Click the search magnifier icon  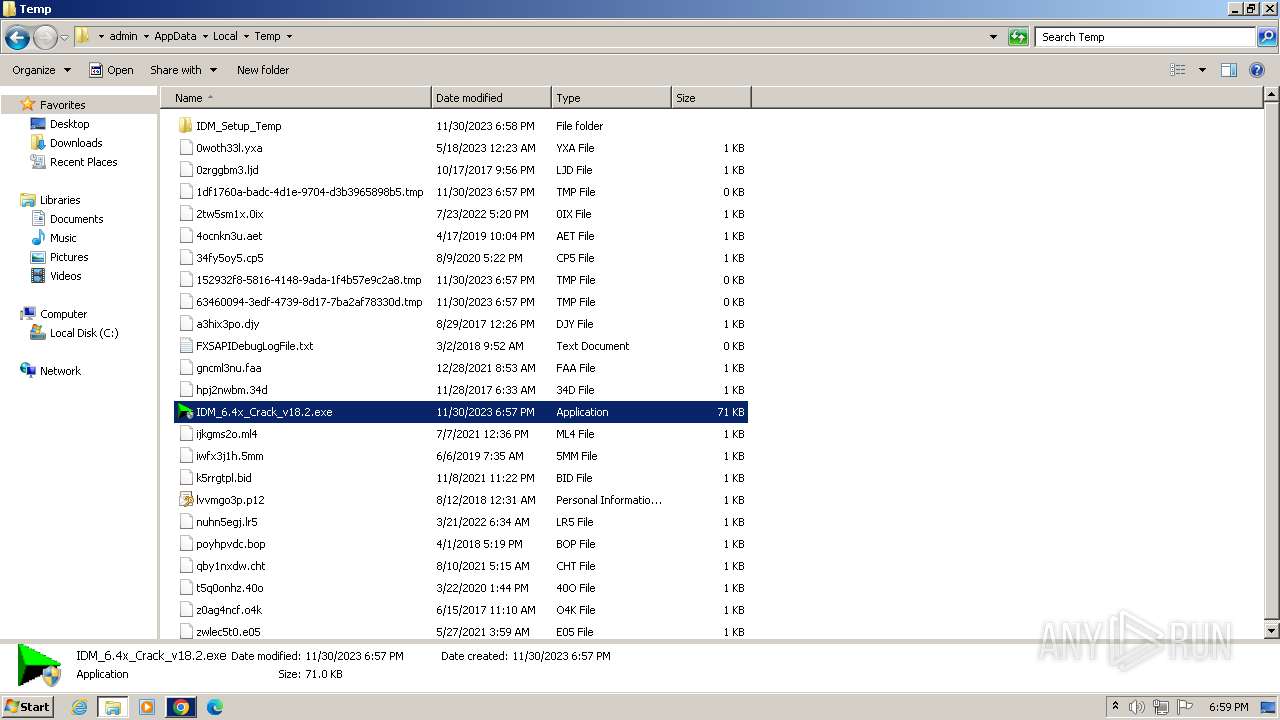coord(1267,37)
